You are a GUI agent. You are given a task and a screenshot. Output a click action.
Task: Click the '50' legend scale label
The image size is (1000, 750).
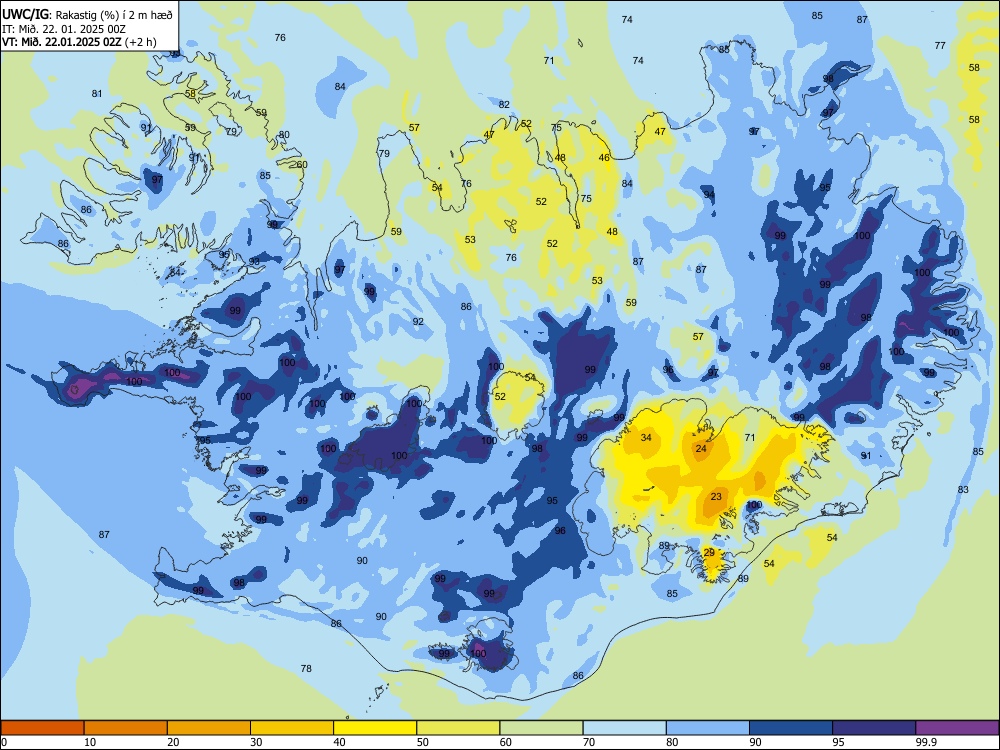[423, 742]
